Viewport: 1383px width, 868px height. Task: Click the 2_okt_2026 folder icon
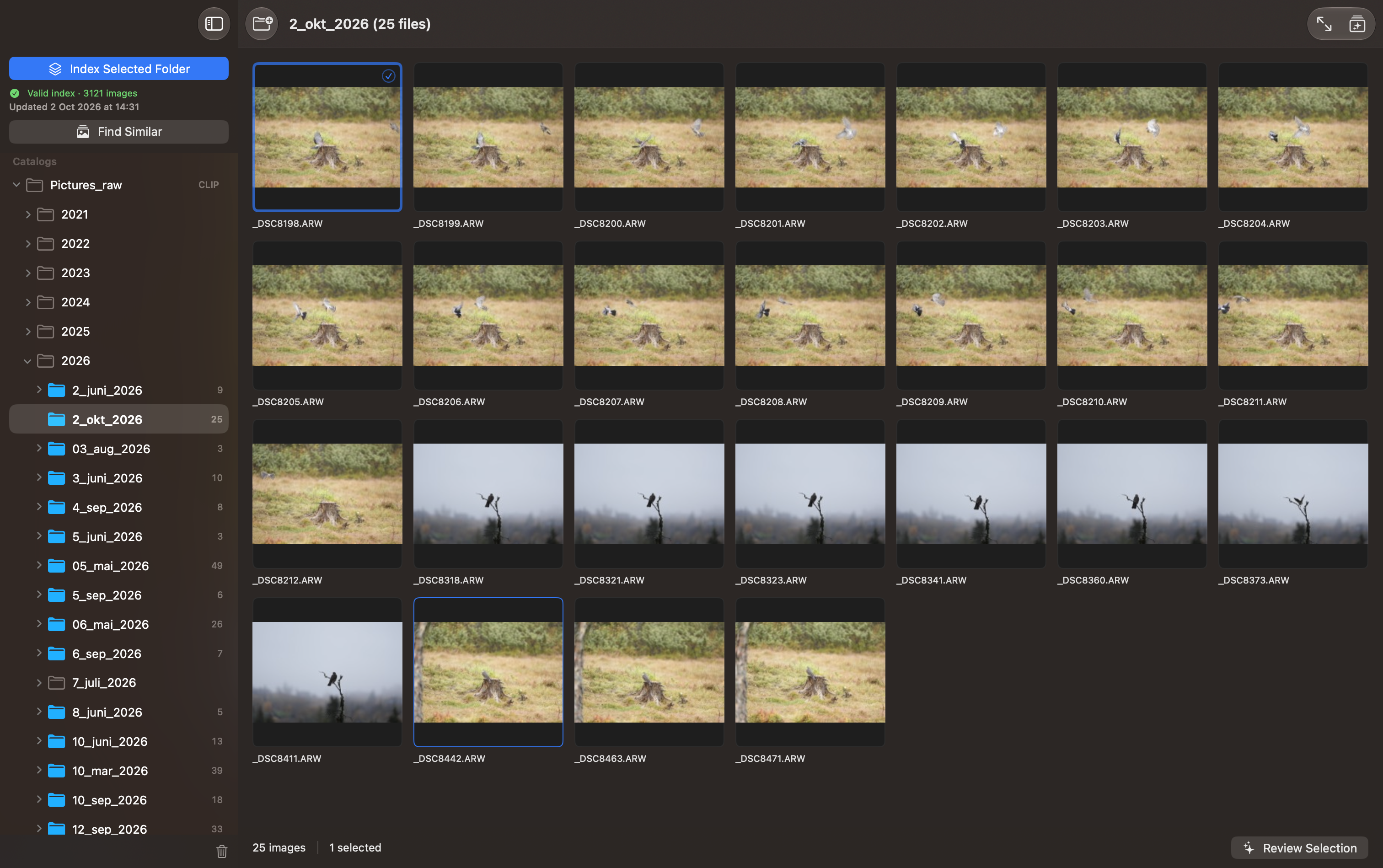pos(56,419)
